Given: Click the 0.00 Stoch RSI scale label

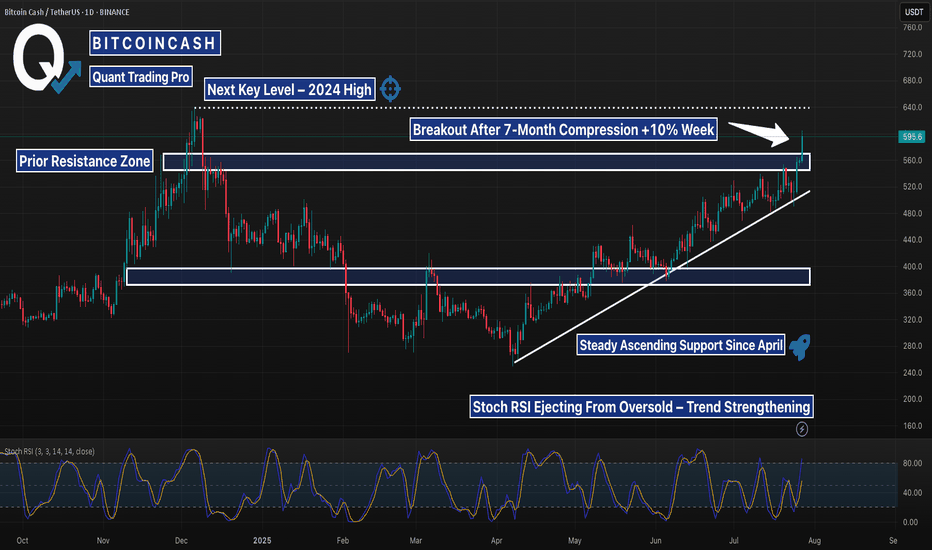Looking at the screenshot, I should [910, 522].
